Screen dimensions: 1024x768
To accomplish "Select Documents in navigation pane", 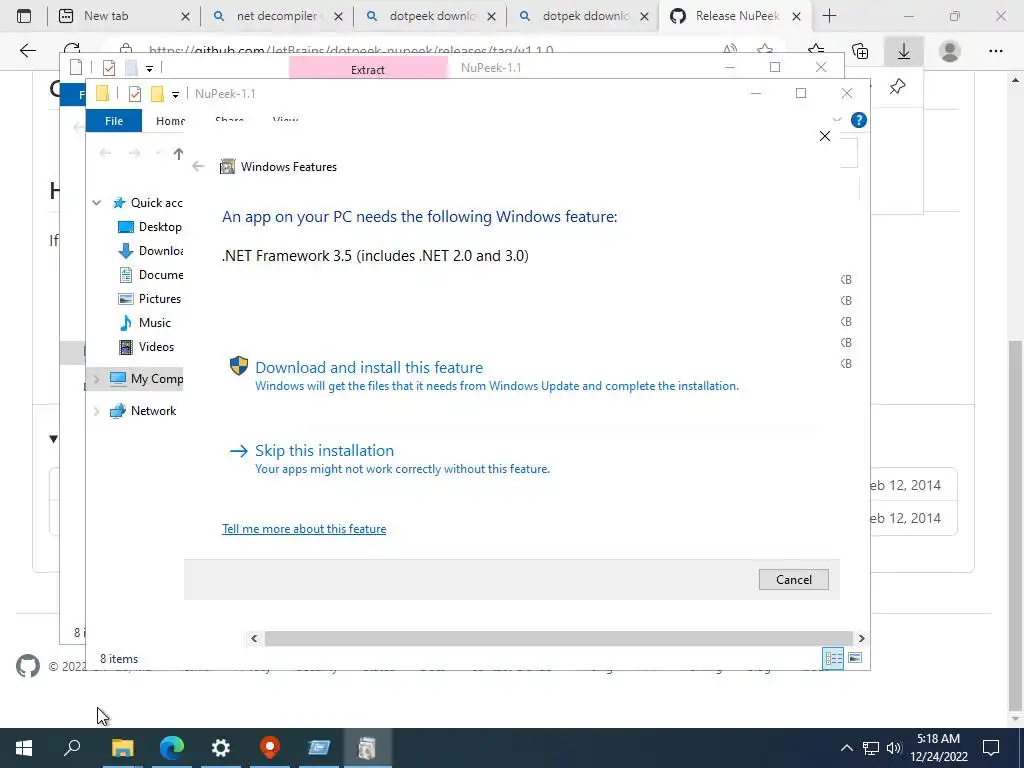I will pos(150,275).
